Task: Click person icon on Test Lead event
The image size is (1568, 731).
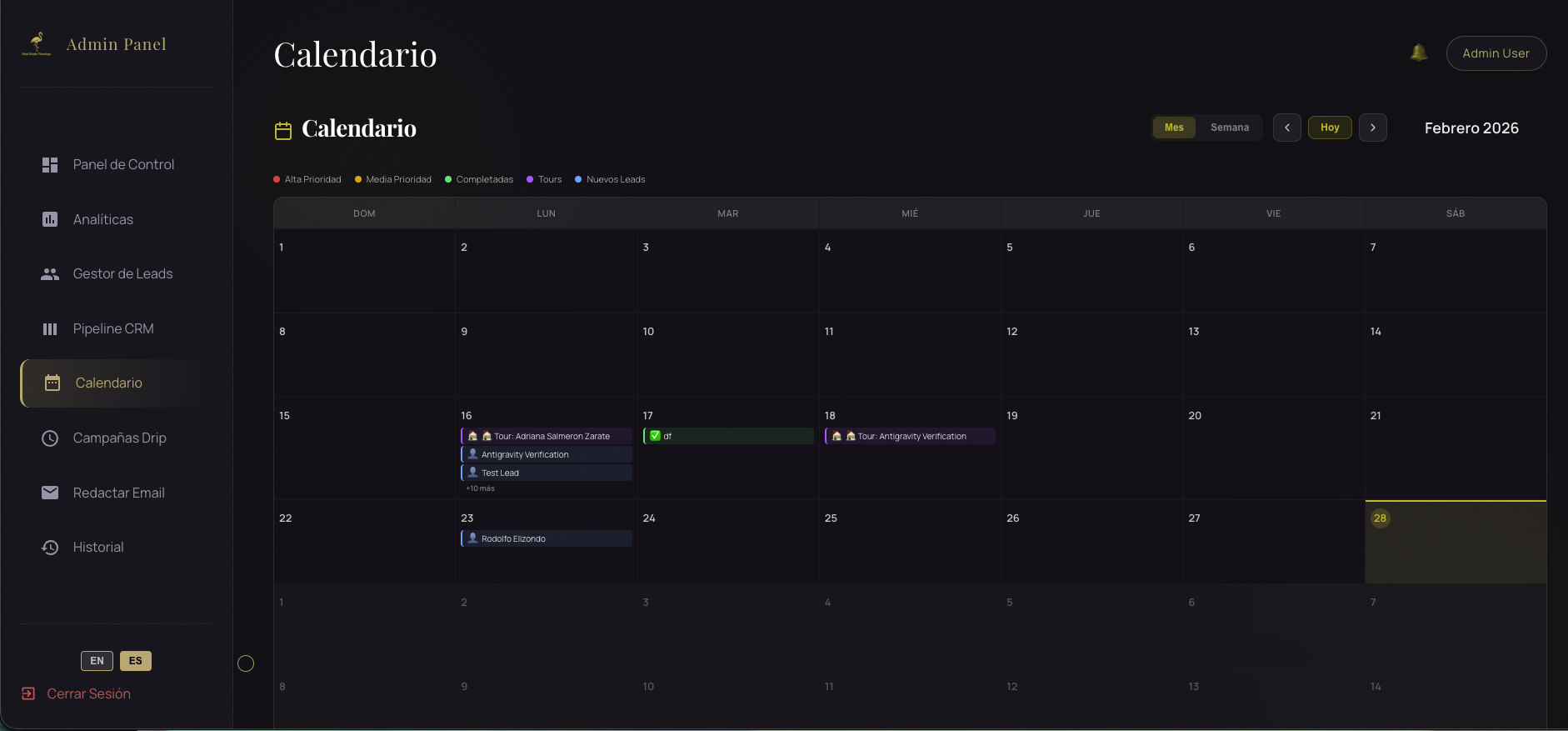Action: (x=472, y=473)
